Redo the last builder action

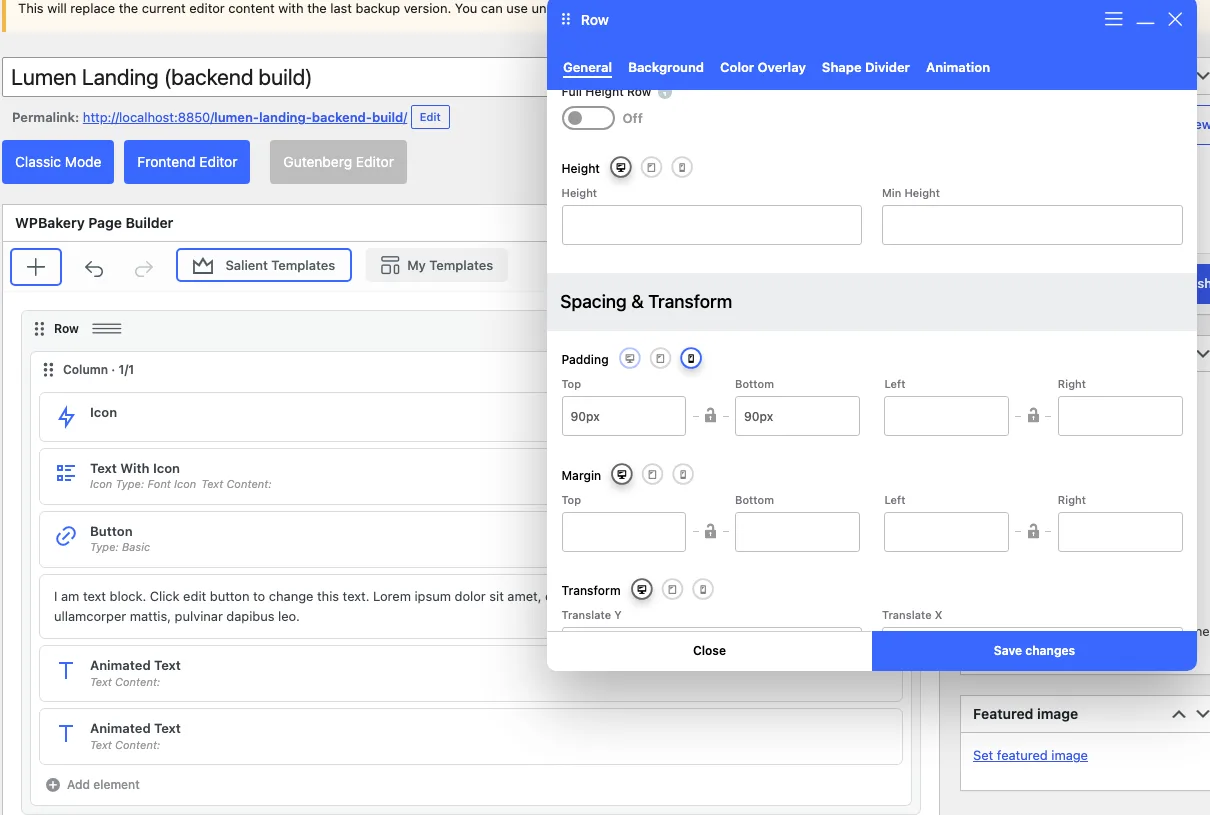click(x=144, y=268)
